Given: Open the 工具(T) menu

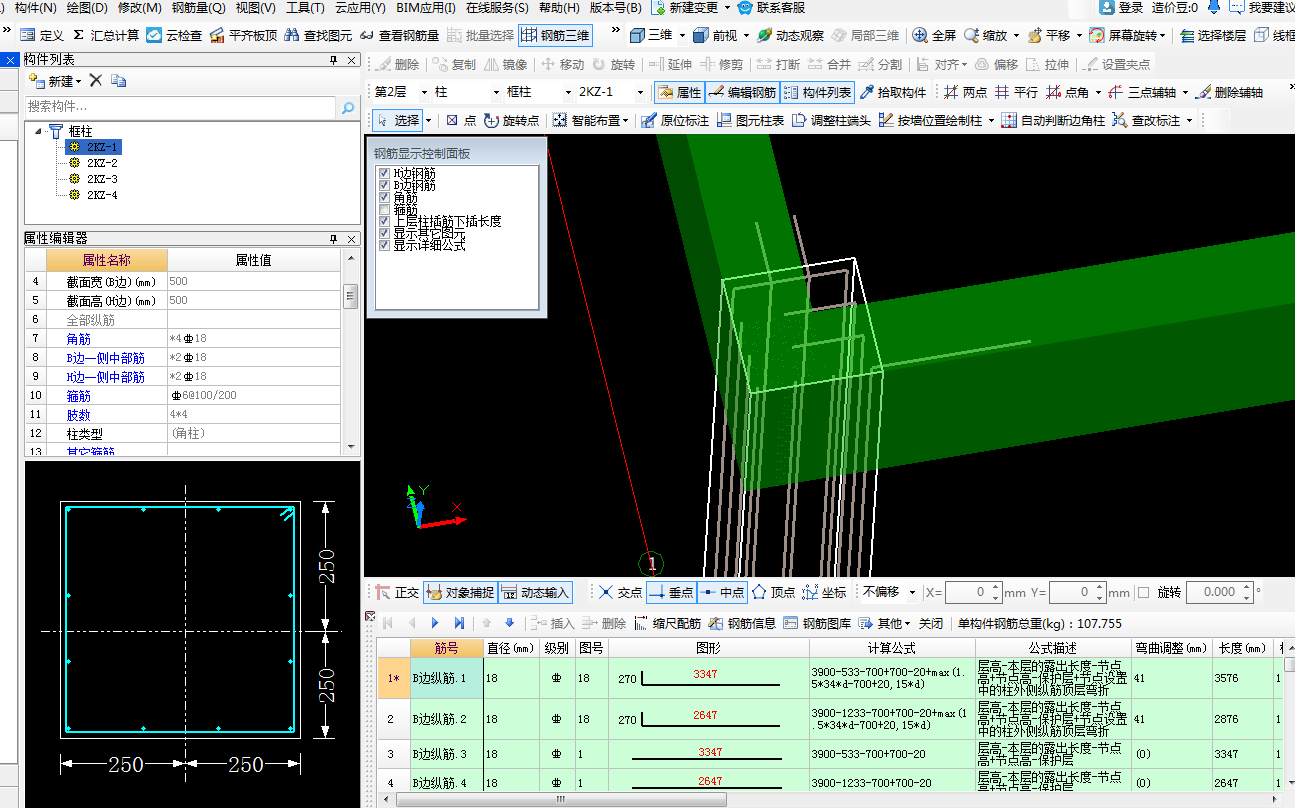Looking at the screenshot, I should [x=305, y=7].
